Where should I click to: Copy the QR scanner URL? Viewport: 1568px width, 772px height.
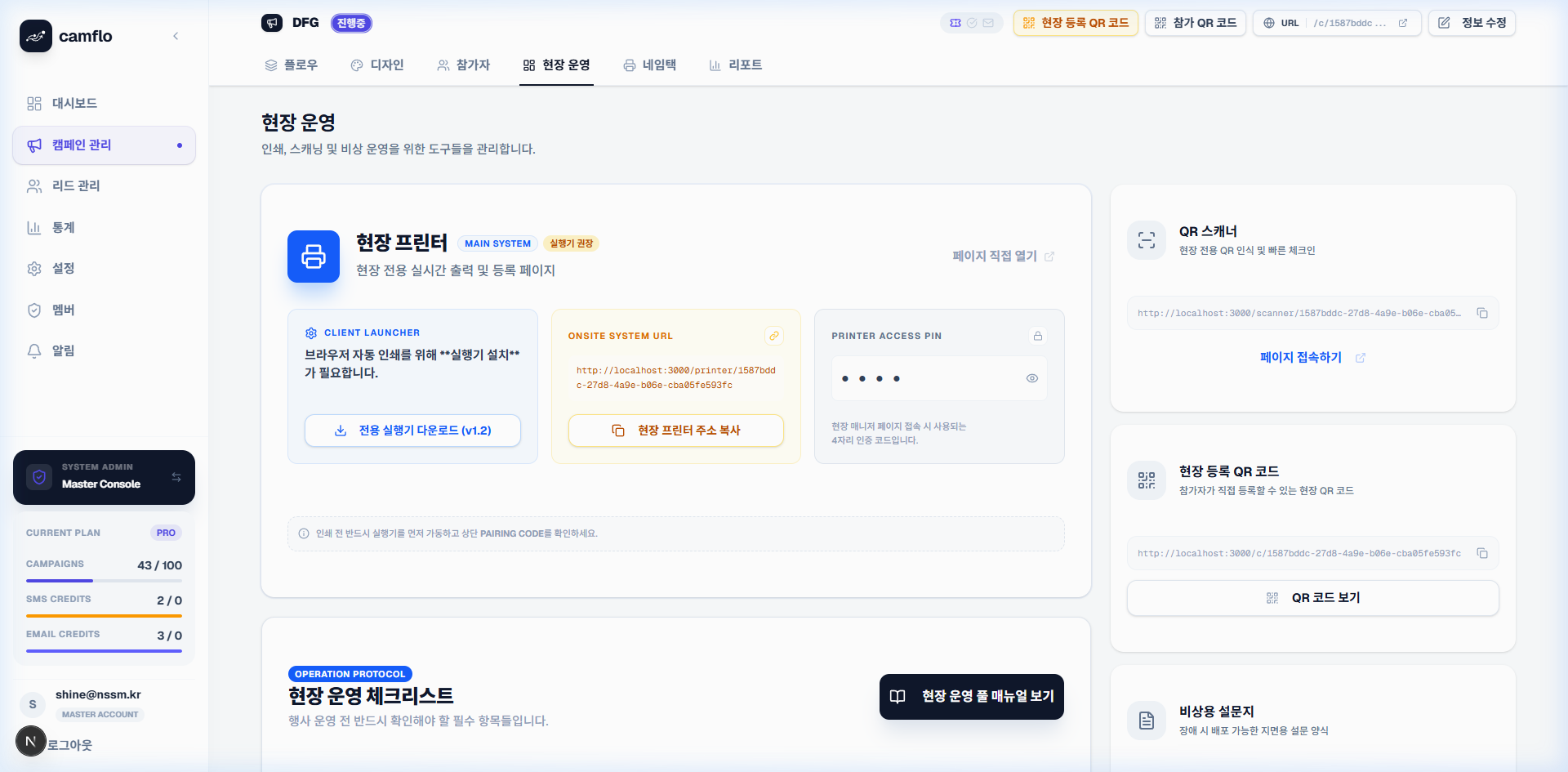(x=1481, y=314)
